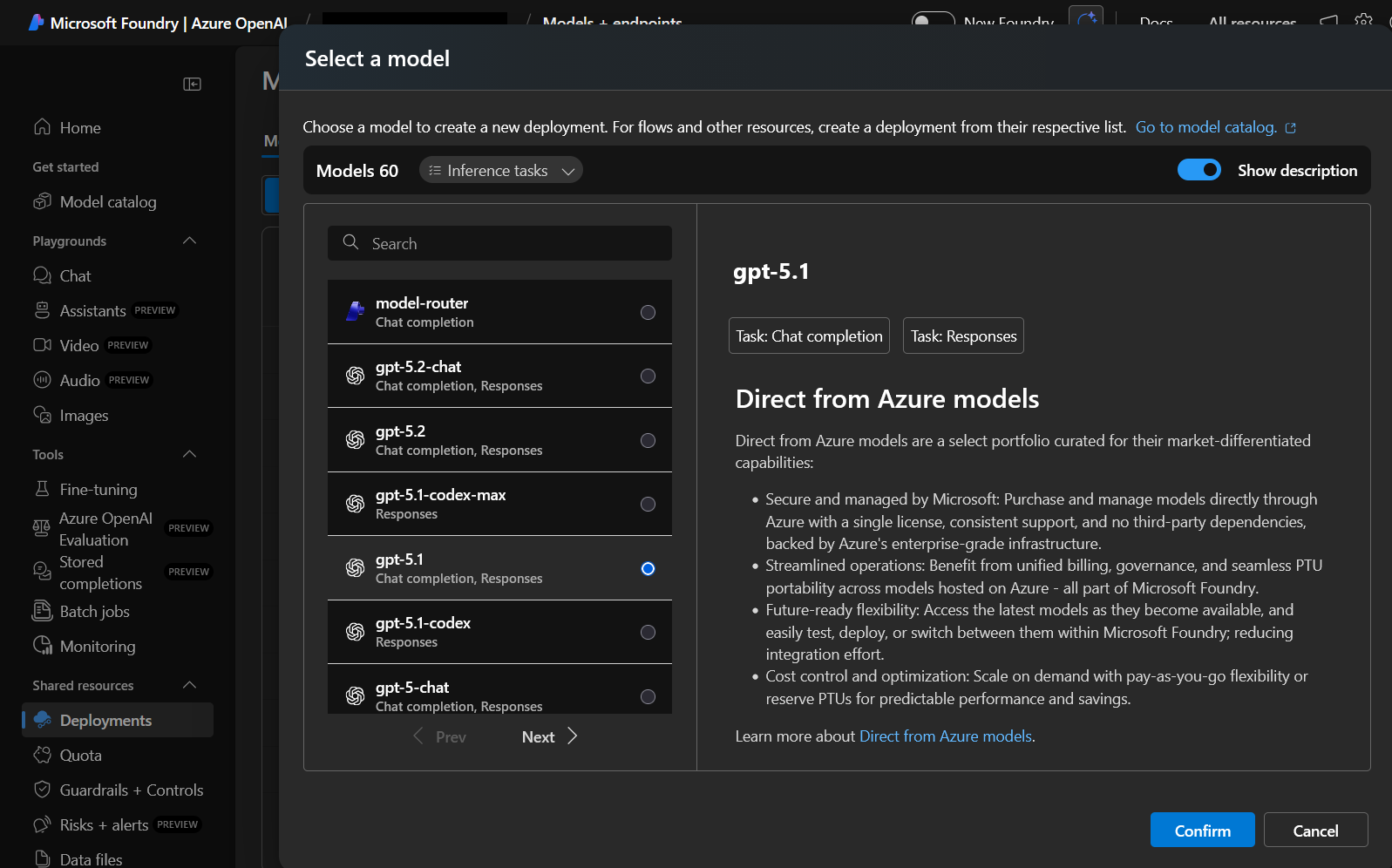
Task: Click the Assistants icon in sidebar
Action: 42,310
